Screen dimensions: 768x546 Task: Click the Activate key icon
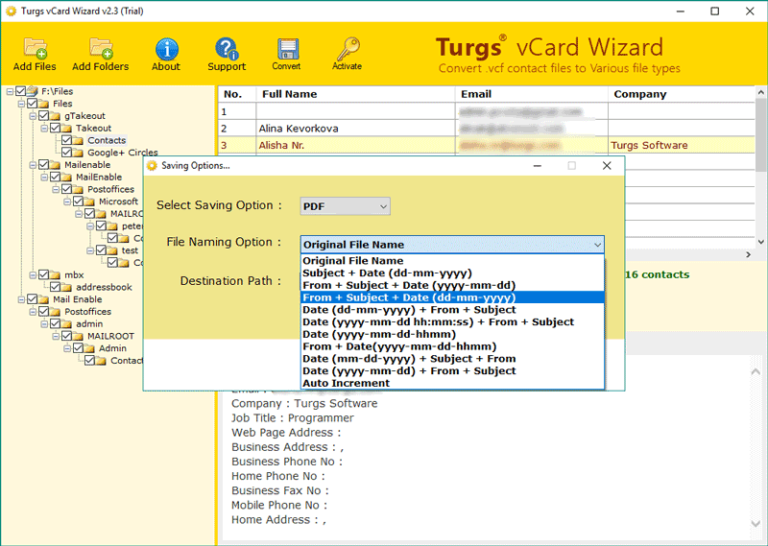[348, 48]
